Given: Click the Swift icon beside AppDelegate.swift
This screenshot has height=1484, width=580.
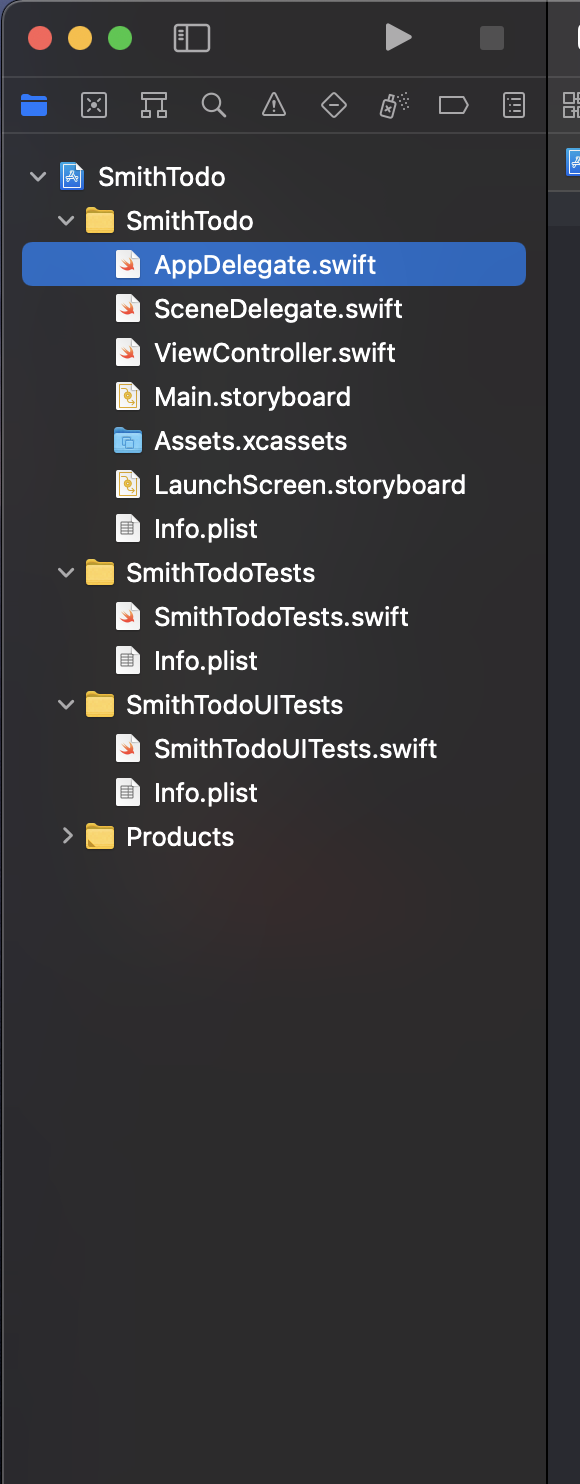Looking at the screenshot, I should (128, 265).
